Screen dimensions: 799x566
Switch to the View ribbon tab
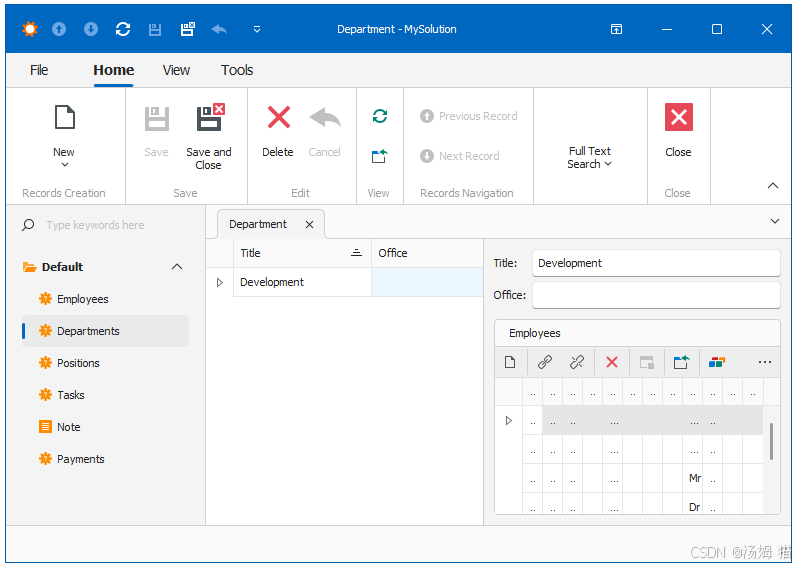coord(176,70)
